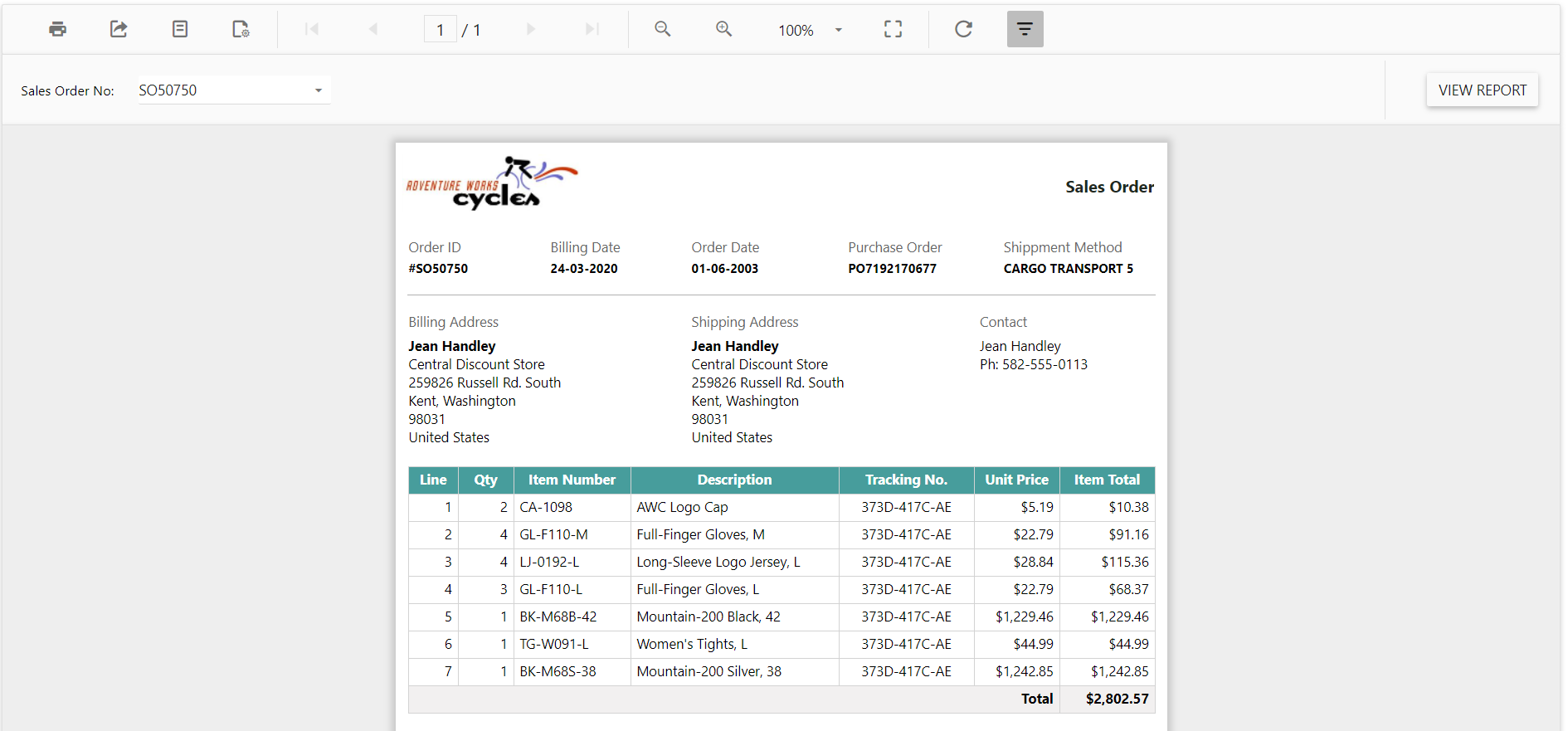Toggle full screen mode icon
The image size is (1568, 731).
coord(893,29)
